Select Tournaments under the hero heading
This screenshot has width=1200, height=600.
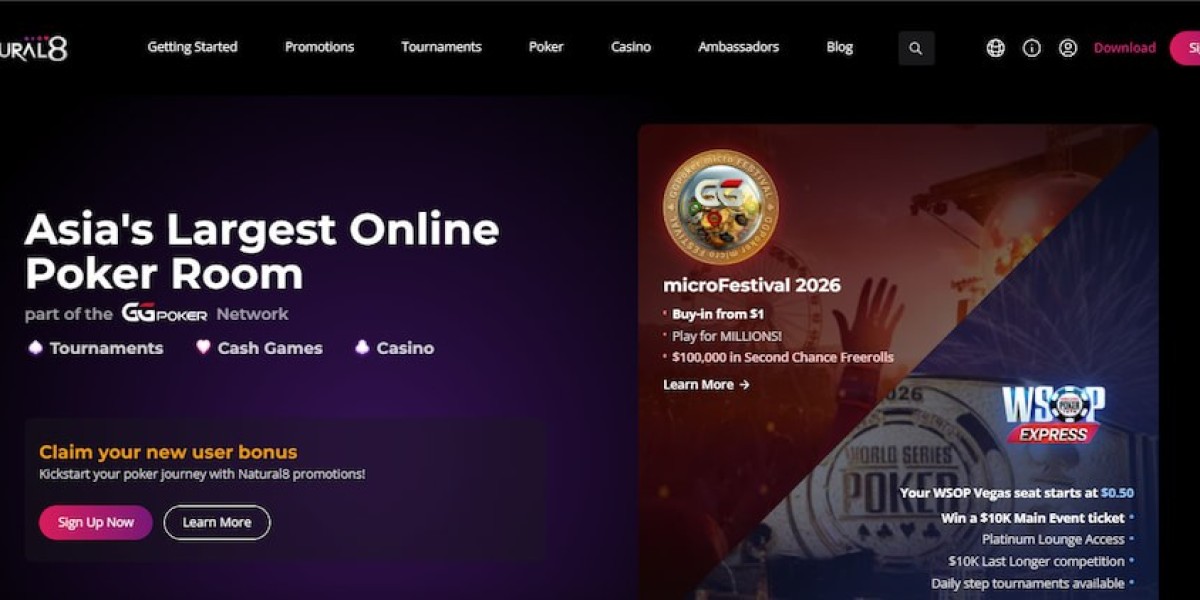coord(95,348)
